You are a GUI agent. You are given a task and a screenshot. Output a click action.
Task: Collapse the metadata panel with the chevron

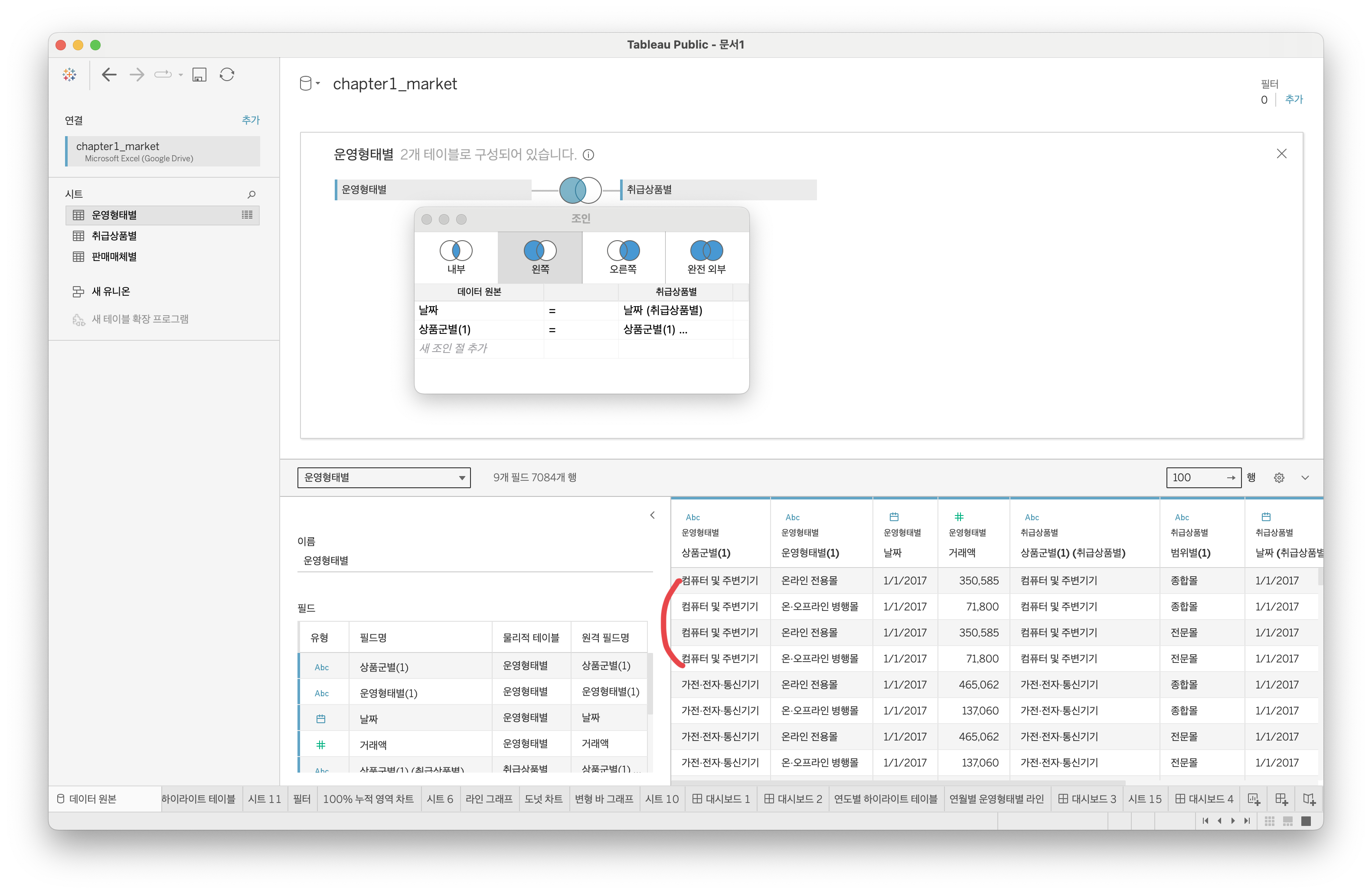tap(653, 515)
